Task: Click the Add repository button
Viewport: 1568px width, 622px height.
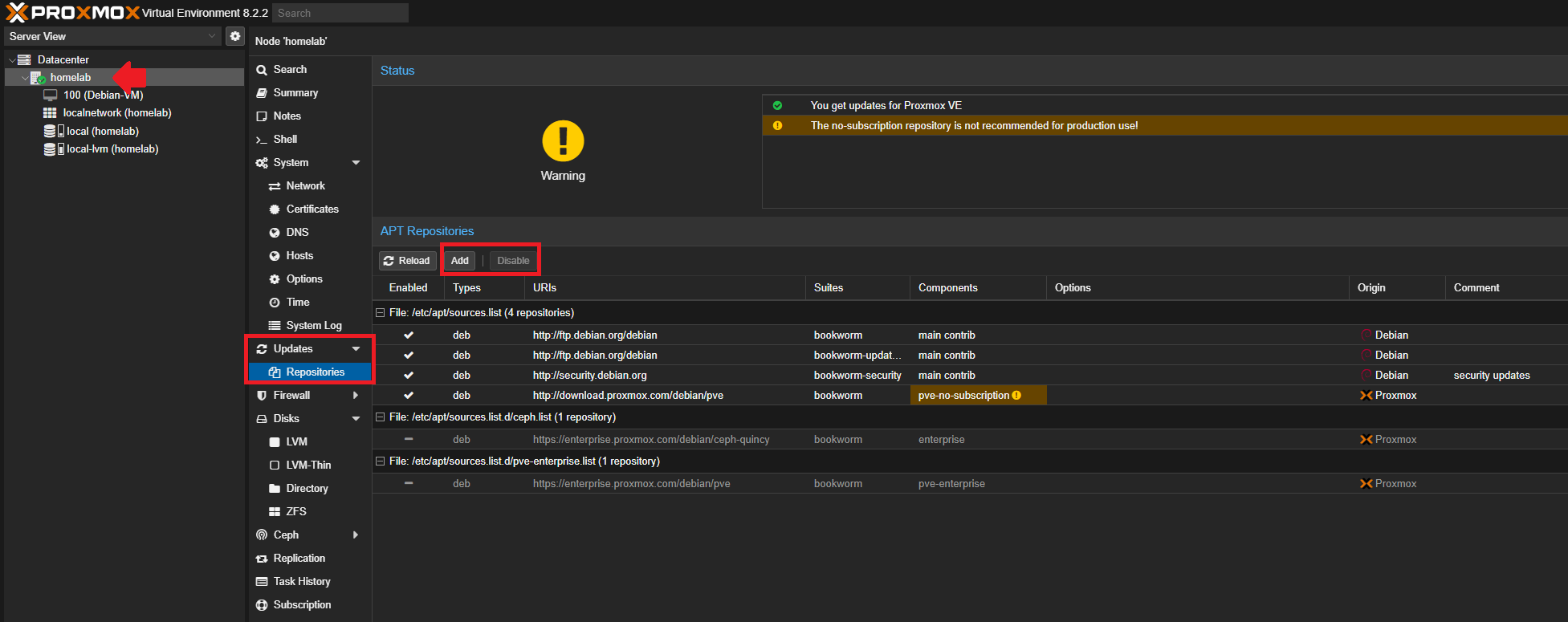Action: (x=460, y=261)
